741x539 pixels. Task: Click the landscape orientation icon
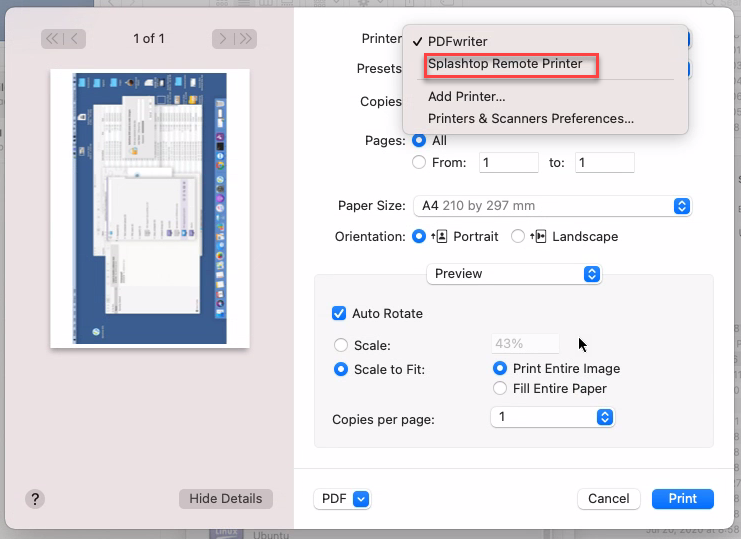538,236
